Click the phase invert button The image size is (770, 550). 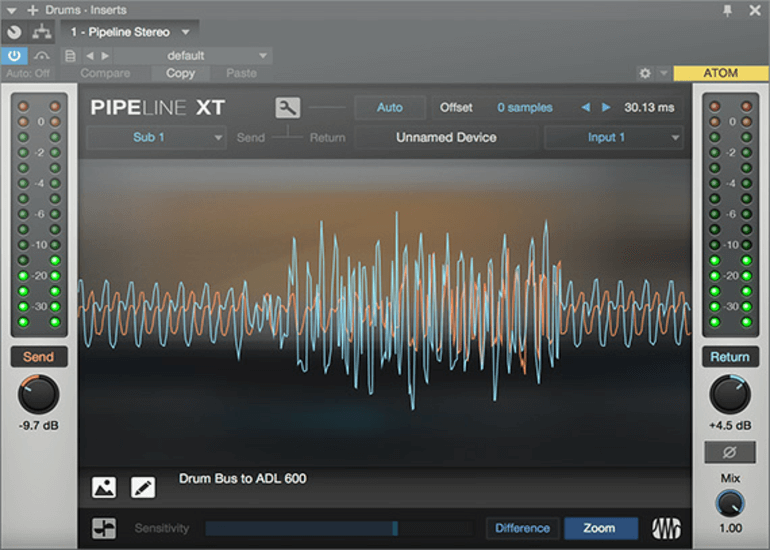(729, 452)
